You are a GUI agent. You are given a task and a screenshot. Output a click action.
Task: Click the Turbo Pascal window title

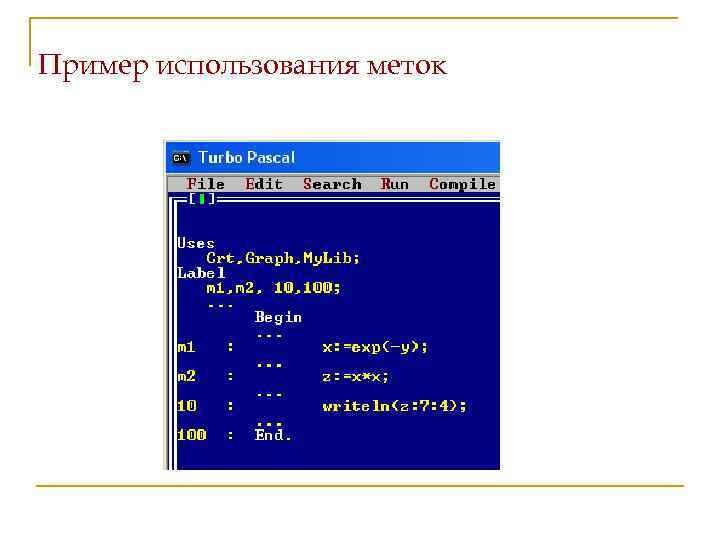246,158
